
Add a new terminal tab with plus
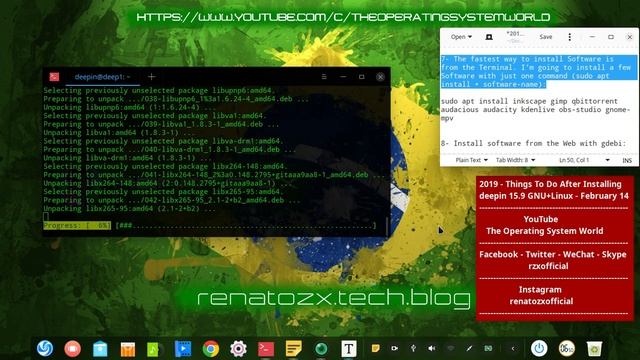151,77
